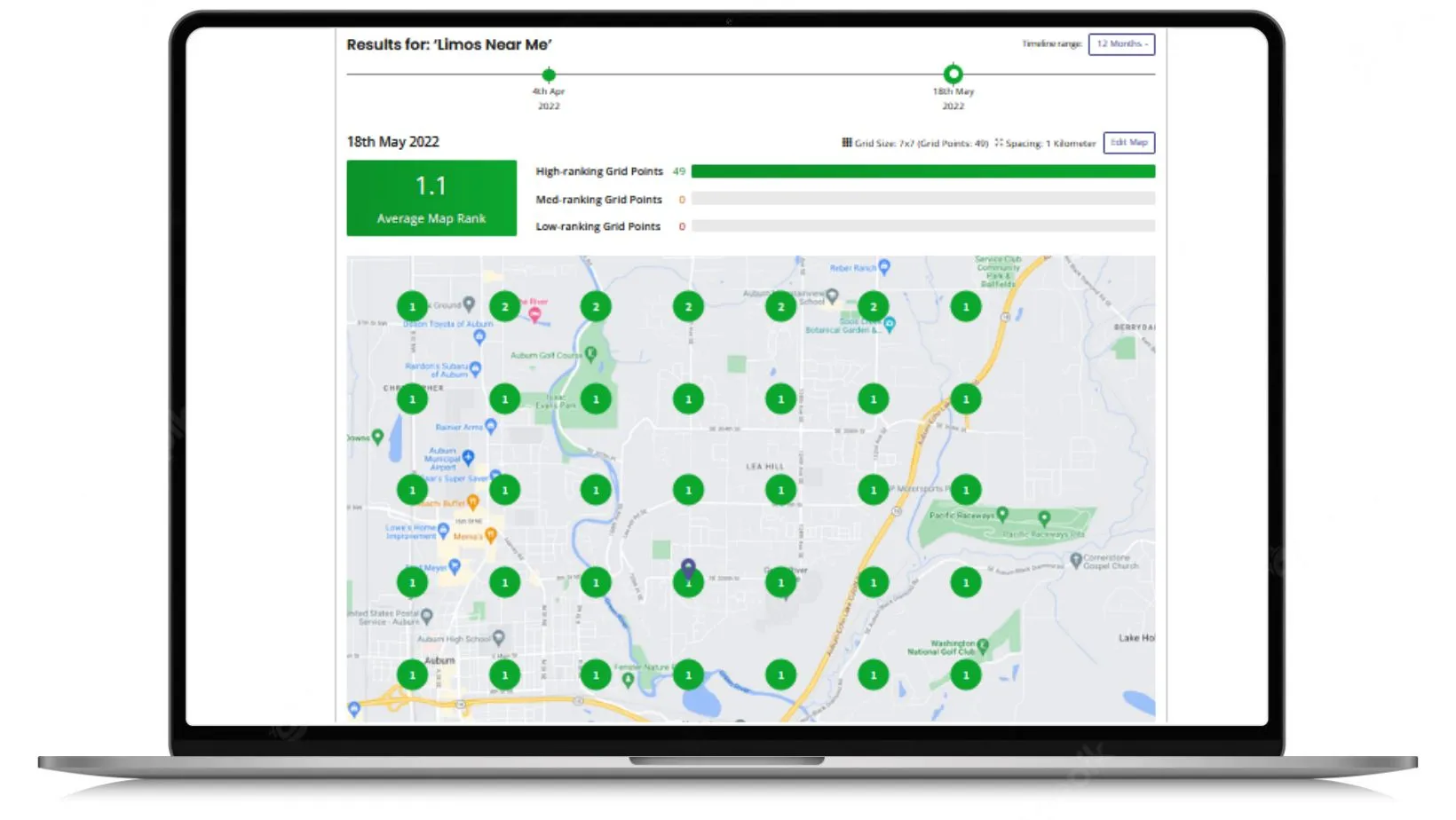The width and height of the screenshot is (1456, 820).
Task: Click the blue business location pin marker
Action: (688, 567)
